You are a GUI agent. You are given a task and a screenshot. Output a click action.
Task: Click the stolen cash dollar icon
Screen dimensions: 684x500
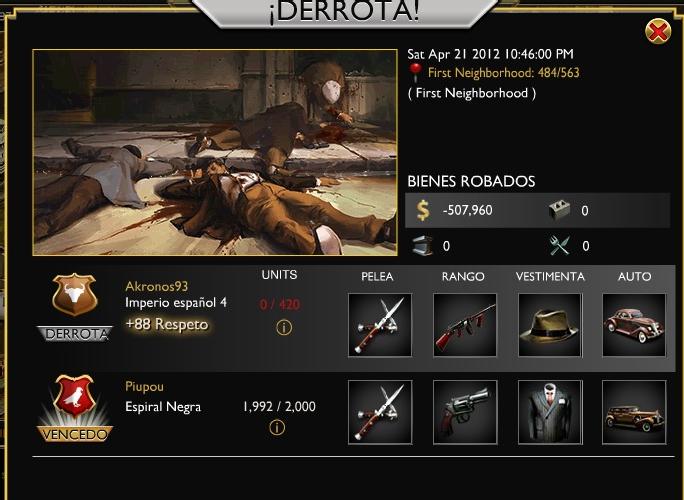423,211
